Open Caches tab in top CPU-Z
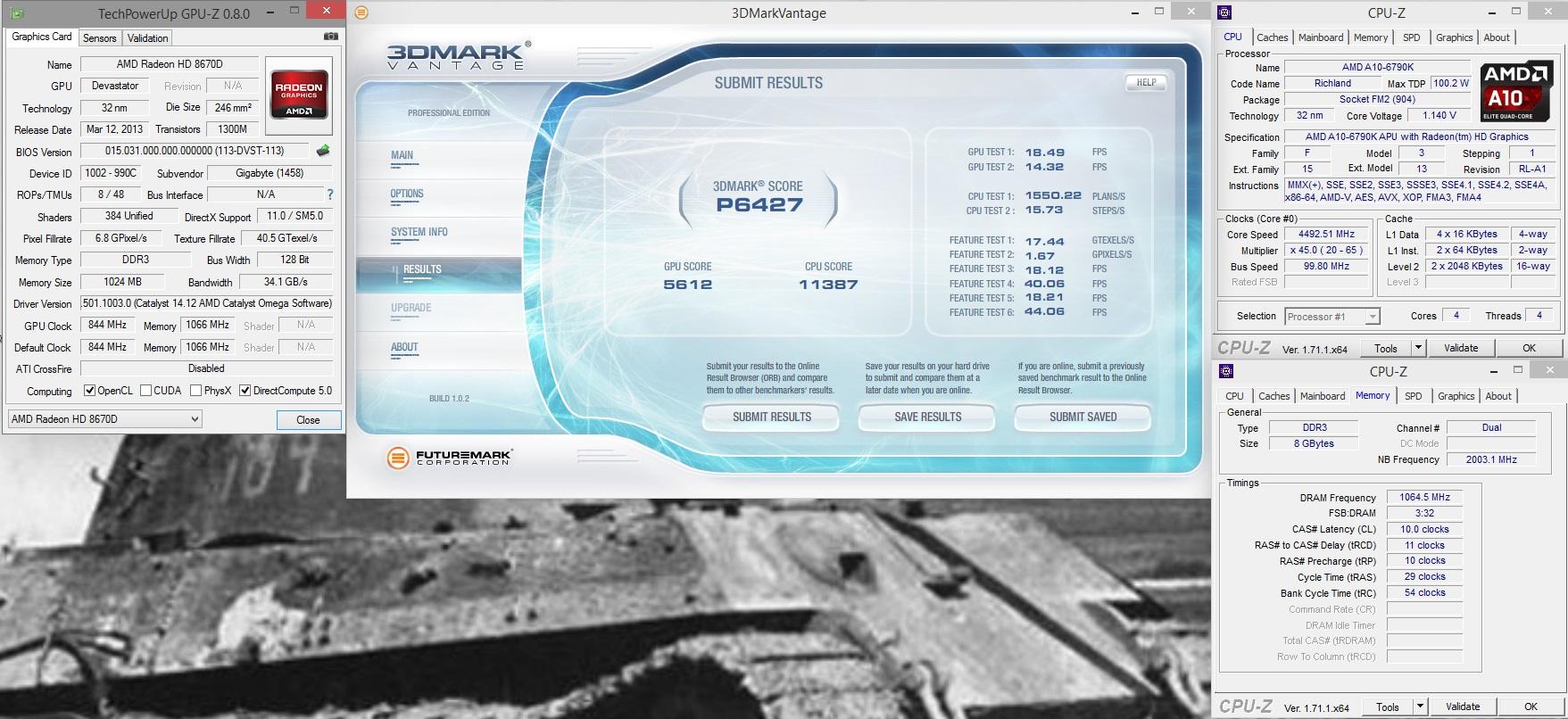 point(1272,37)
